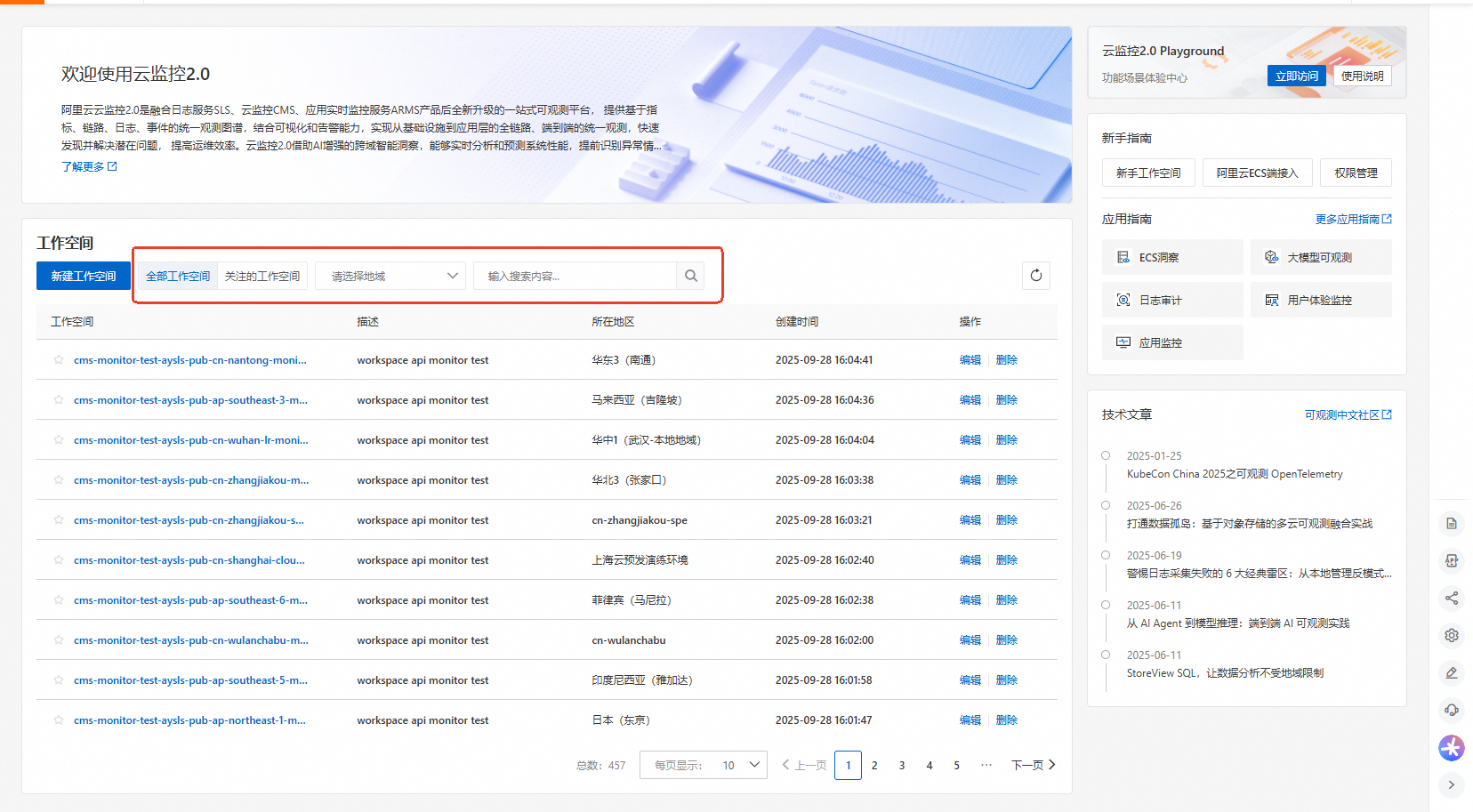Click the 日志审计 icon
This screenshot has height=812, width=1473.
[x=1123, y=300]
